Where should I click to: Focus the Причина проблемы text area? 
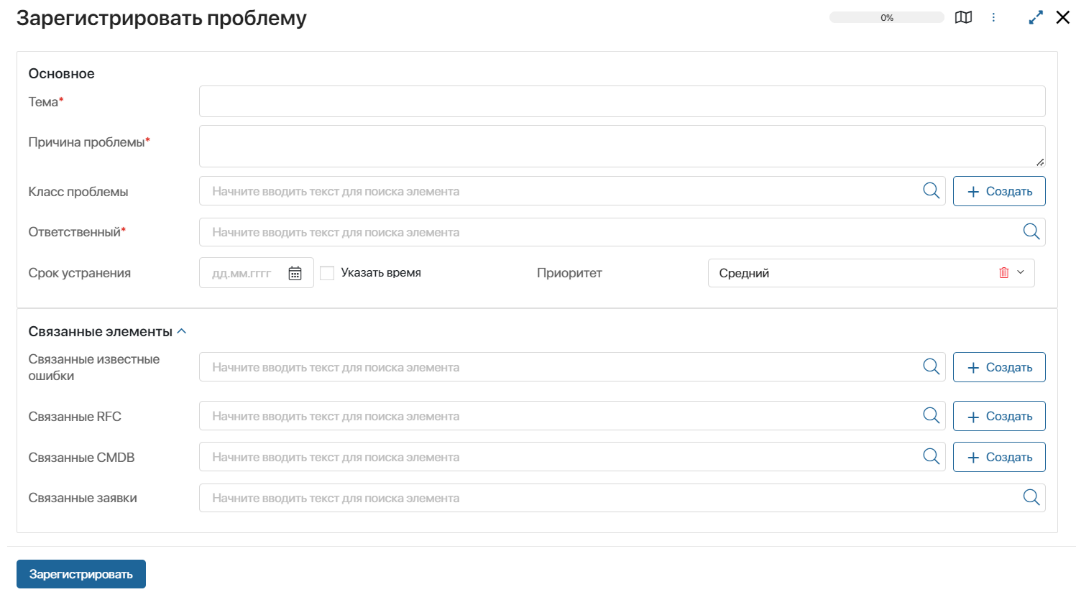pyautogui.click(x=622, y=146)
